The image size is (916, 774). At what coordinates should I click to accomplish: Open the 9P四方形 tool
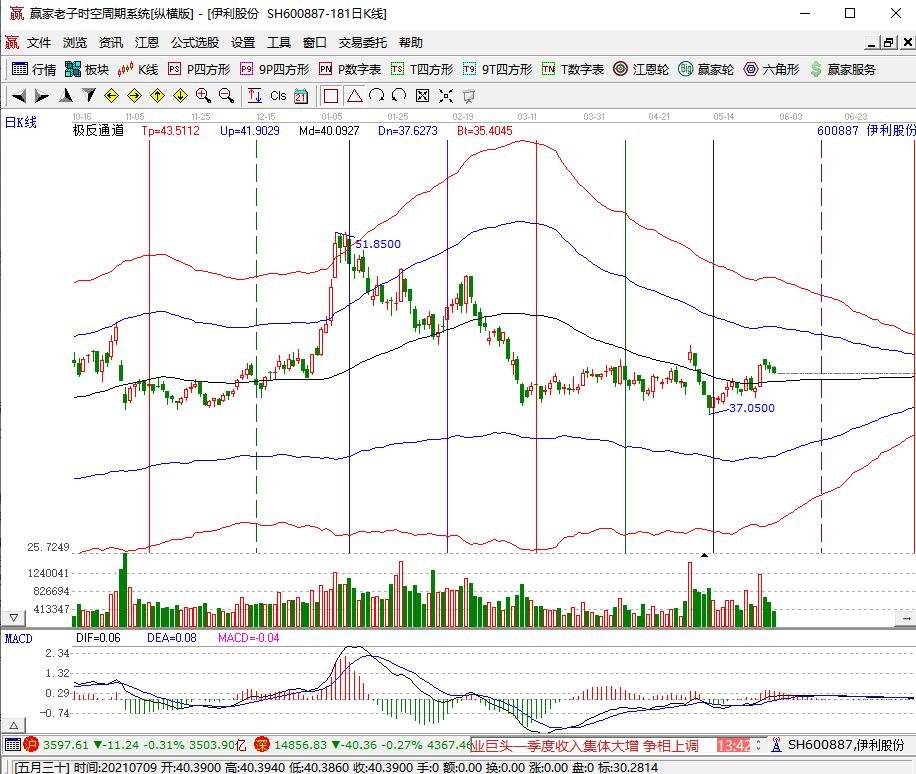pyautogui.click(x=275, y=70)
